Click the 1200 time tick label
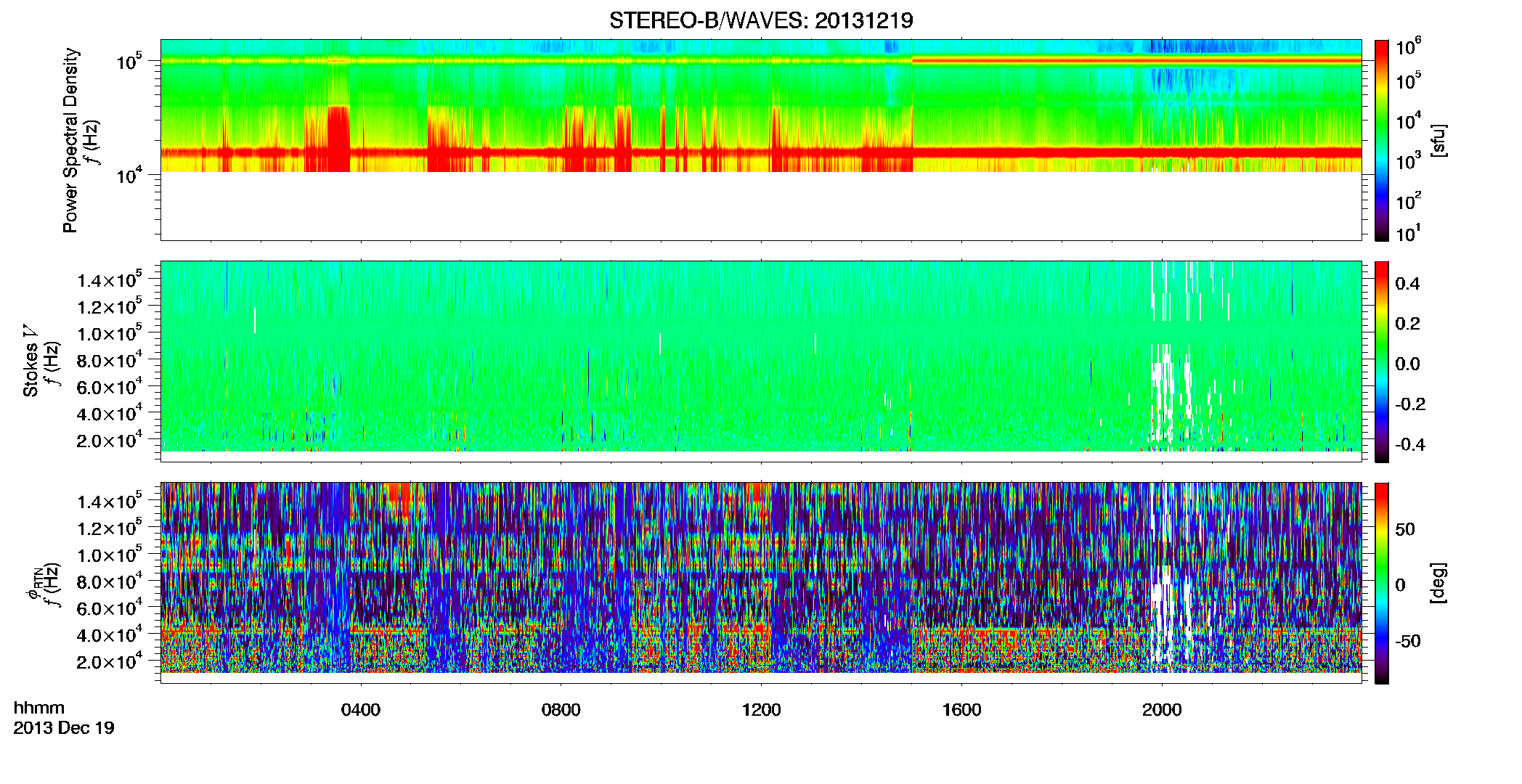Image resolution: width=1522 pixels, height=784 pixels. [761, 710]
